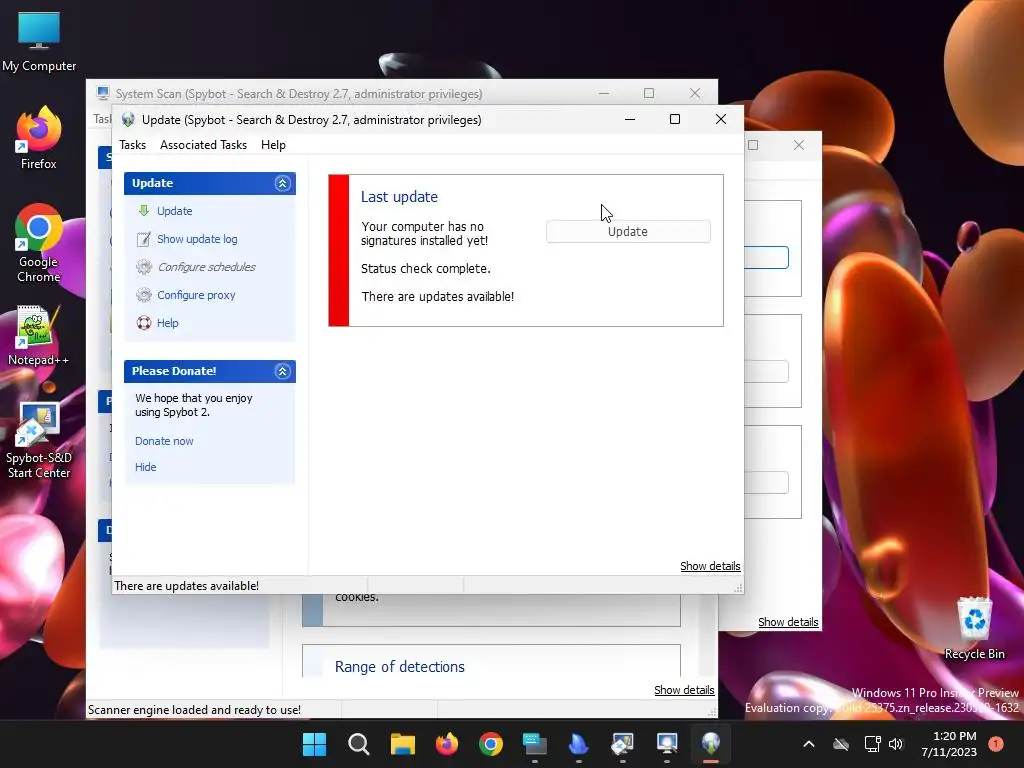Screen dimensions: 1024x768
Task: Open the Associated Tasks menu
Action: pyautogui.click(x=203, y=145)
